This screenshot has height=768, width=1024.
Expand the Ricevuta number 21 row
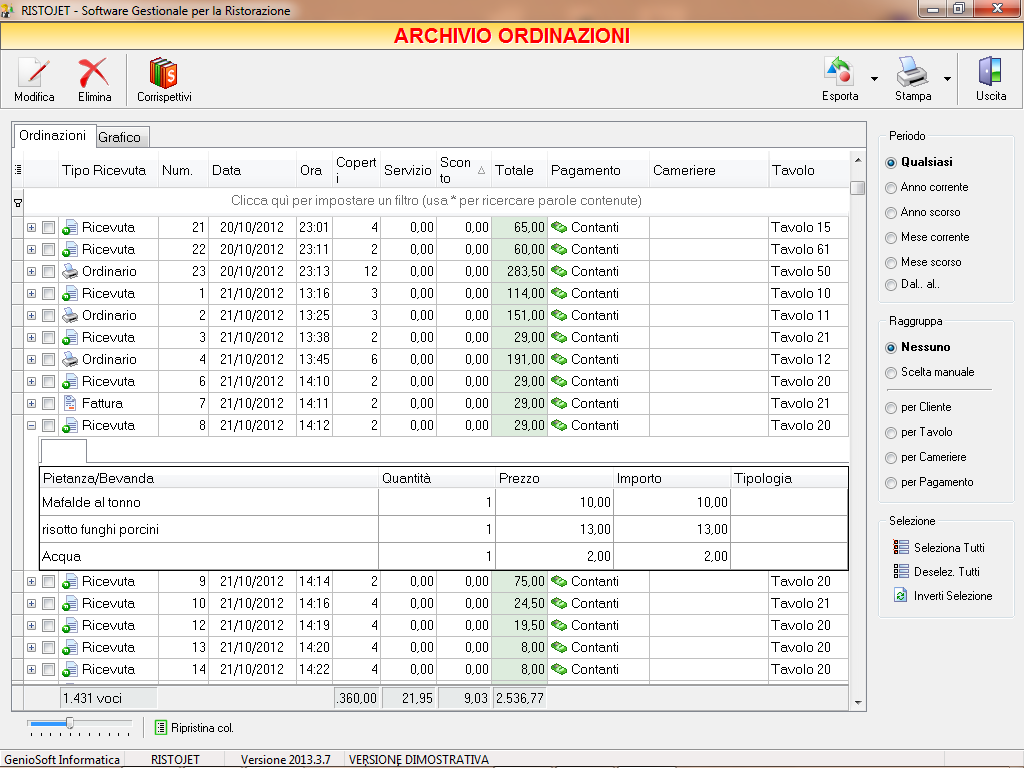[x=31, y=227]
